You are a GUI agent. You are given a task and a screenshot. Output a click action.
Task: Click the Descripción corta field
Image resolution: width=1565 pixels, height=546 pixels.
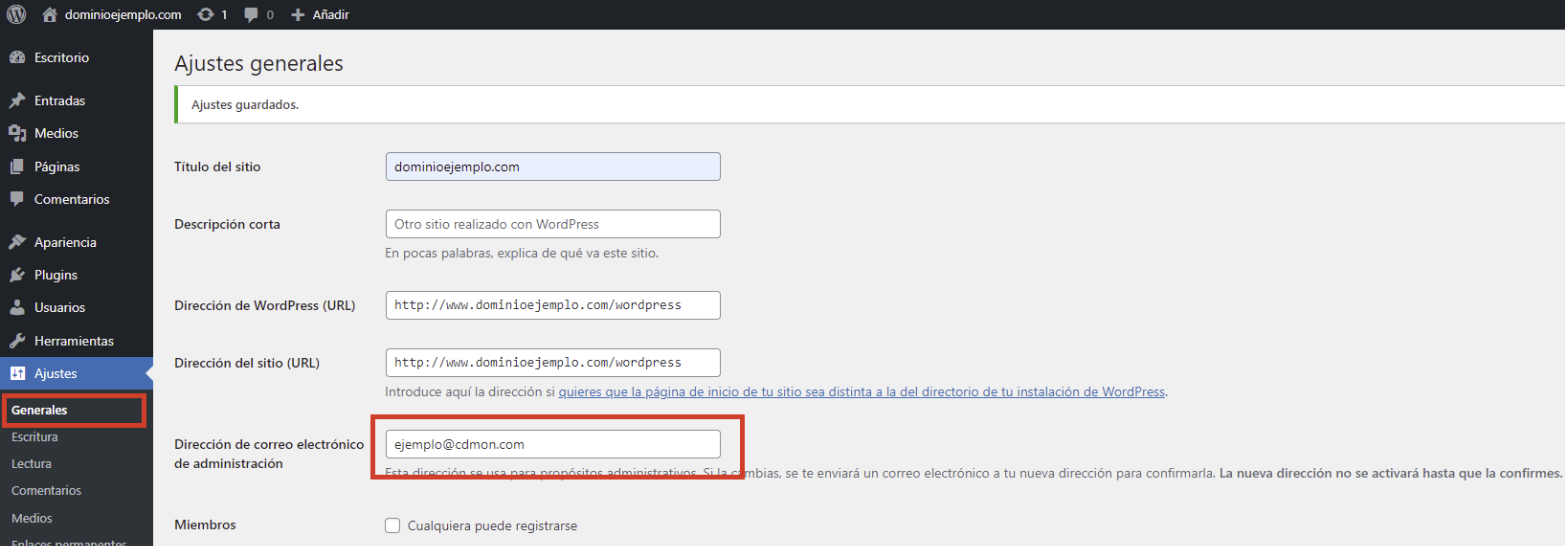[x=553, y=224]
